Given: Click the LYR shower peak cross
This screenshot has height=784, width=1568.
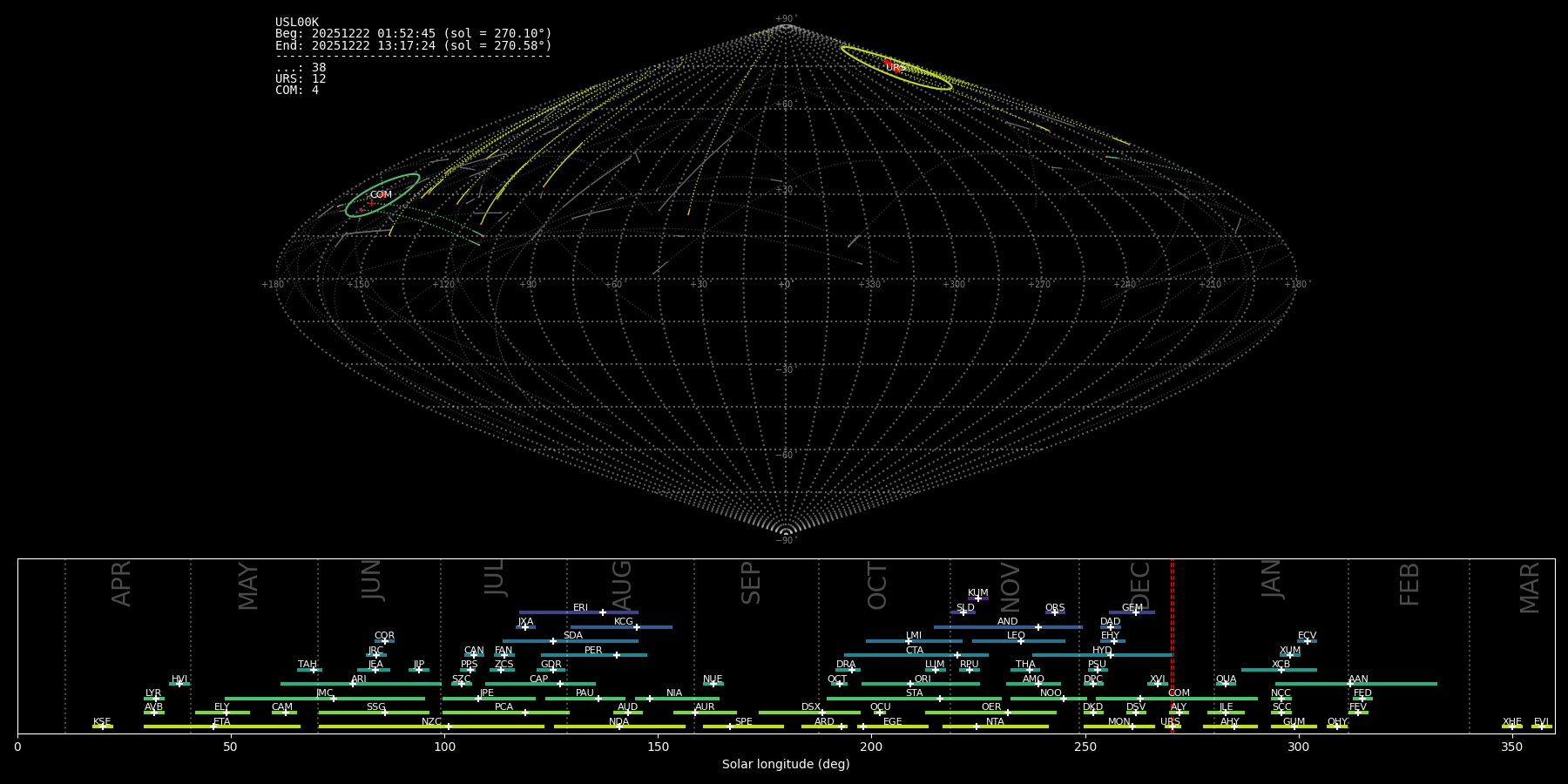Looking at the screenshot, I should tap(156, 699).
